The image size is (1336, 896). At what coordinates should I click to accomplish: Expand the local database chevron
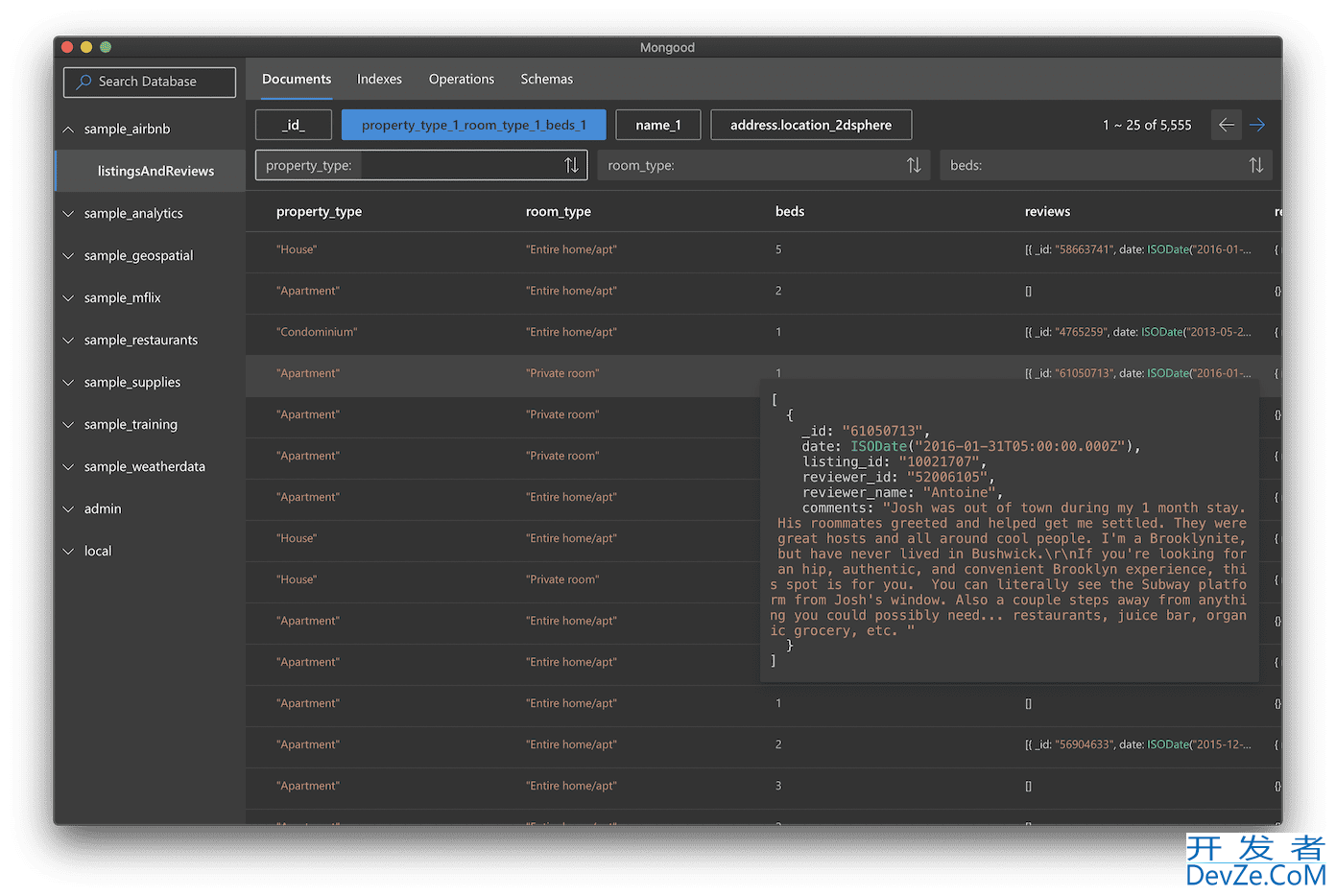68,551
